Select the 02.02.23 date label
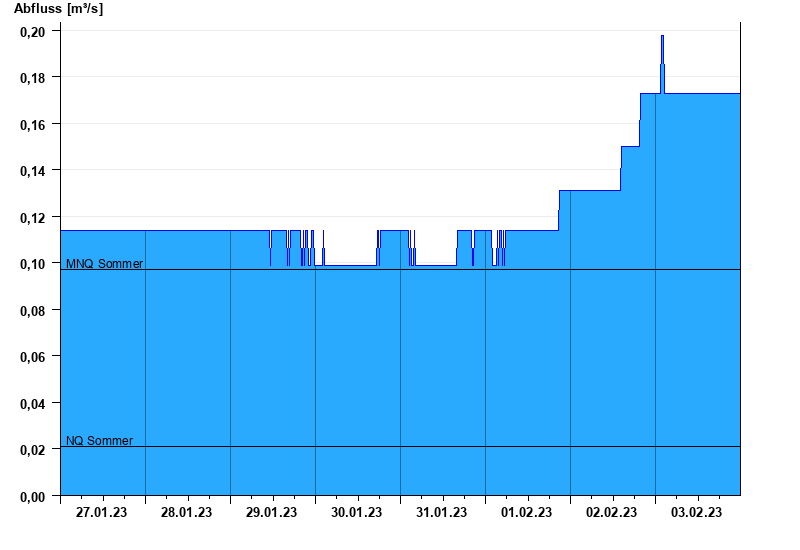This screenshot has width=800, height=550. click(611, 513)
